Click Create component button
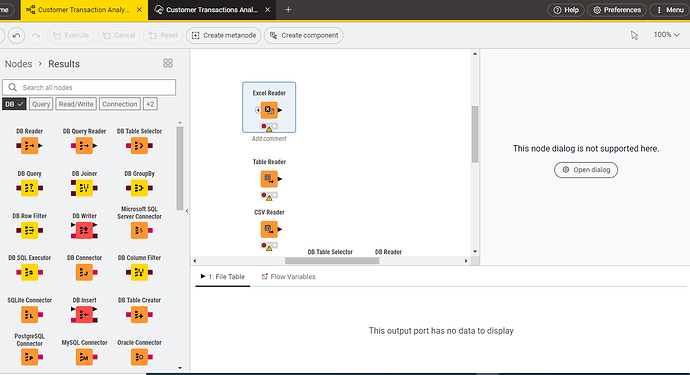Viewport: 690px width, 375px height. tap(304, 35)
